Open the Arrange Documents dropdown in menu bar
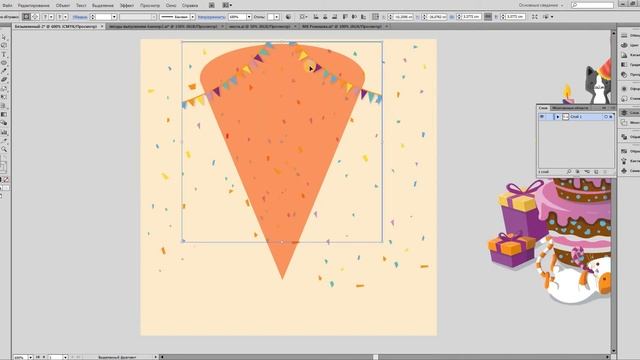 227,5
